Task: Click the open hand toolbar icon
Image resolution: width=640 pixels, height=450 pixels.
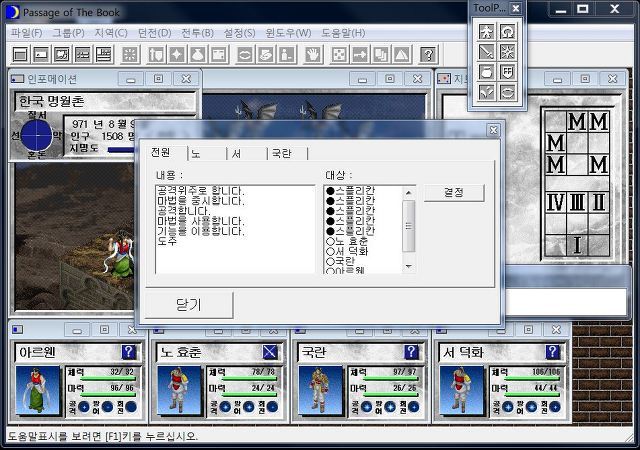Action: point(313,54)
